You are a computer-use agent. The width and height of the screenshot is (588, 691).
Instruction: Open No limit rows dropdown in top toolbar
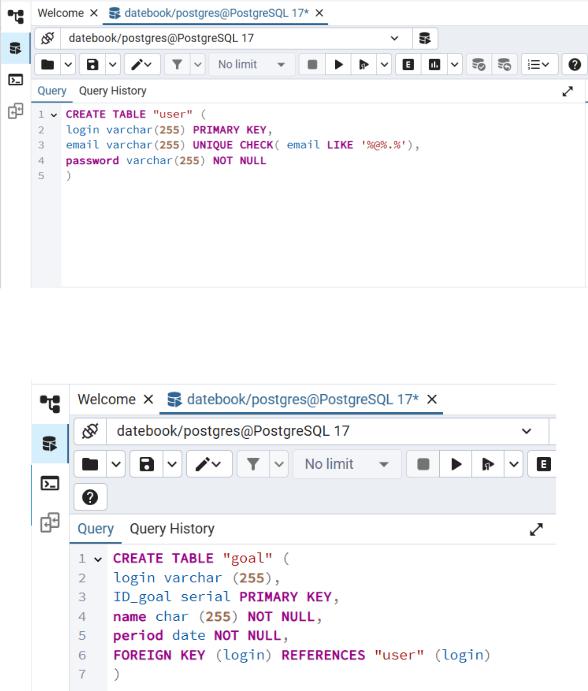[251, 65]
